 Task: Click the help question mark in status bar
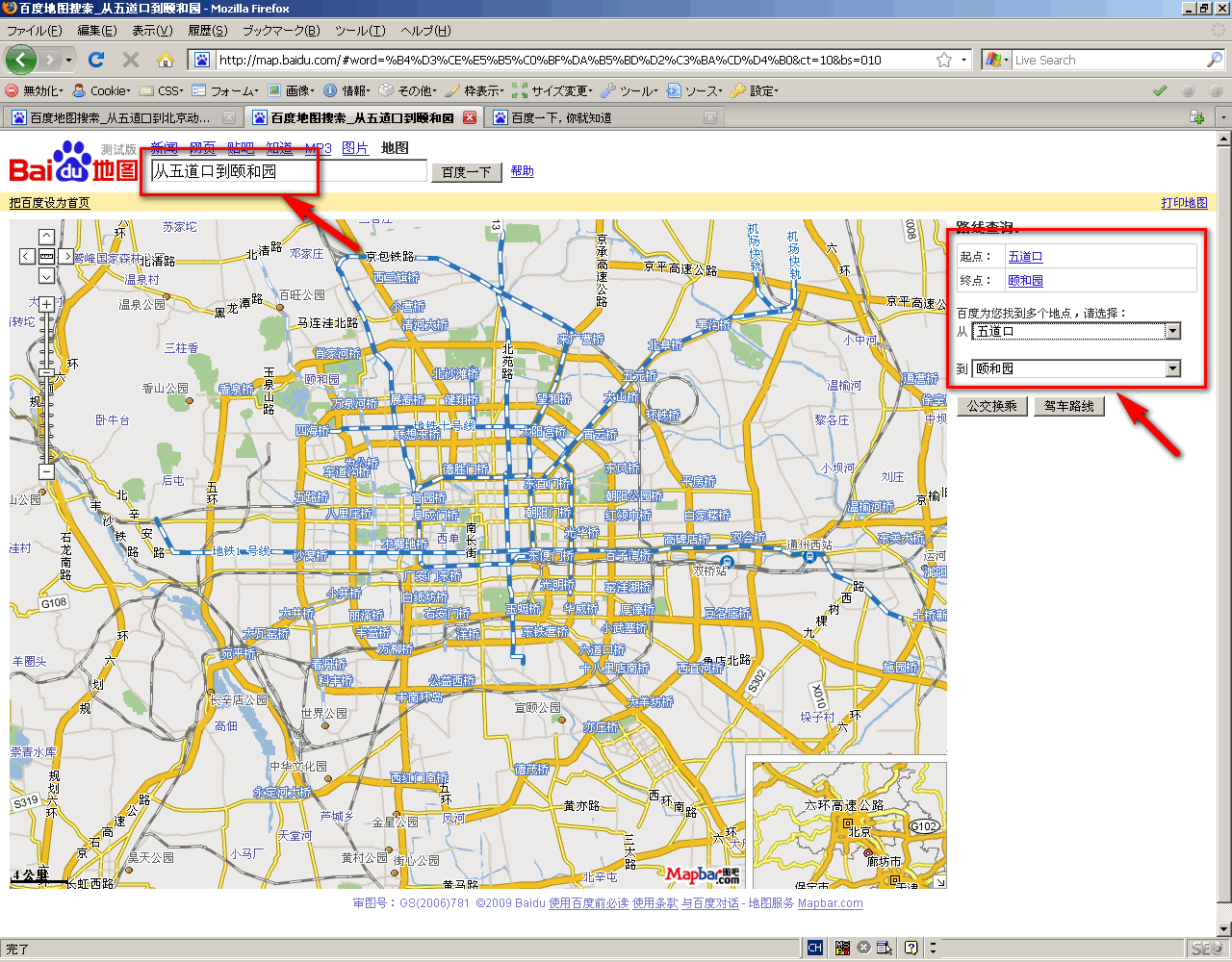click(911, 948)
